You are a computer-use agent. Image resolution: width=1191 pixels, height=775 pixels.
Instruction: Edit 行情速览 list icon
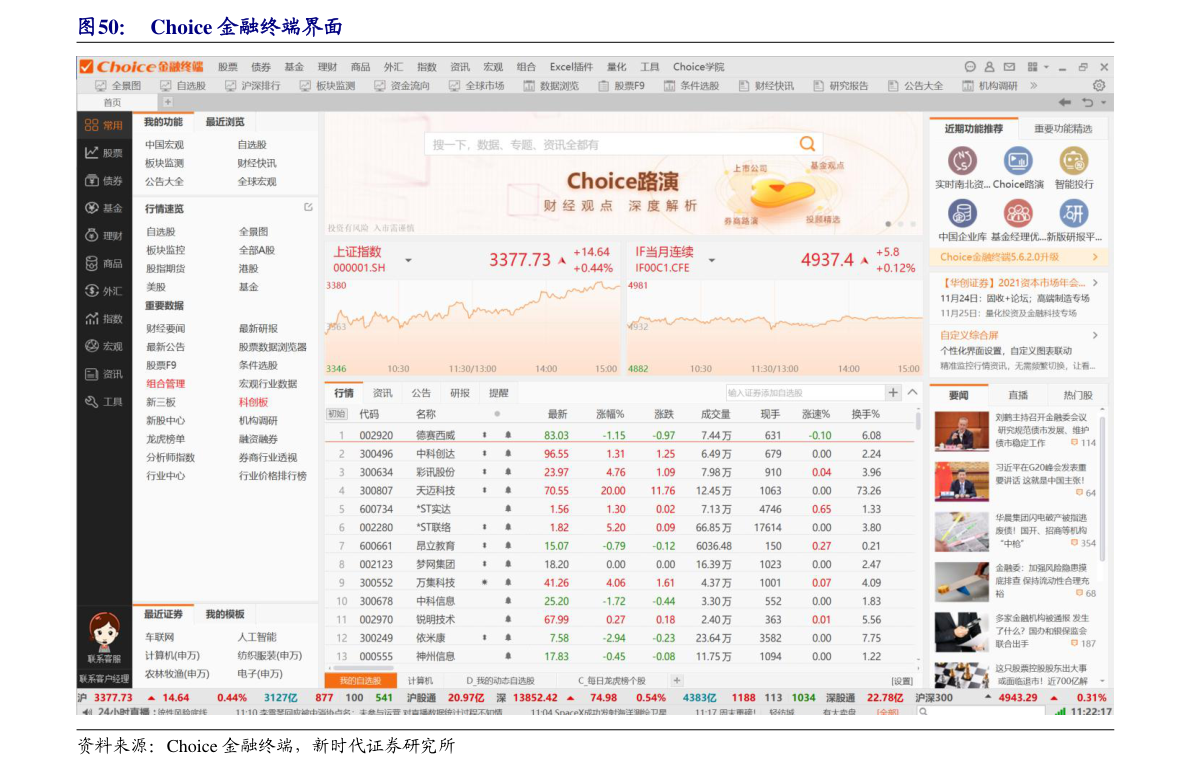click(308, 207)
